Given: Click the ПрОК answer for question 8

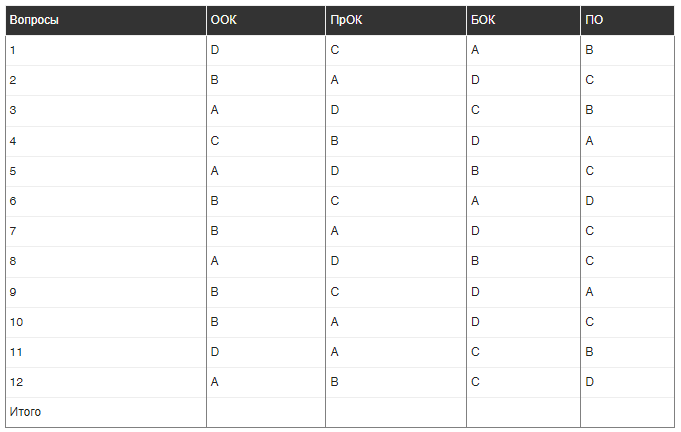Looking at the screenshot, I should click(335, 262).
